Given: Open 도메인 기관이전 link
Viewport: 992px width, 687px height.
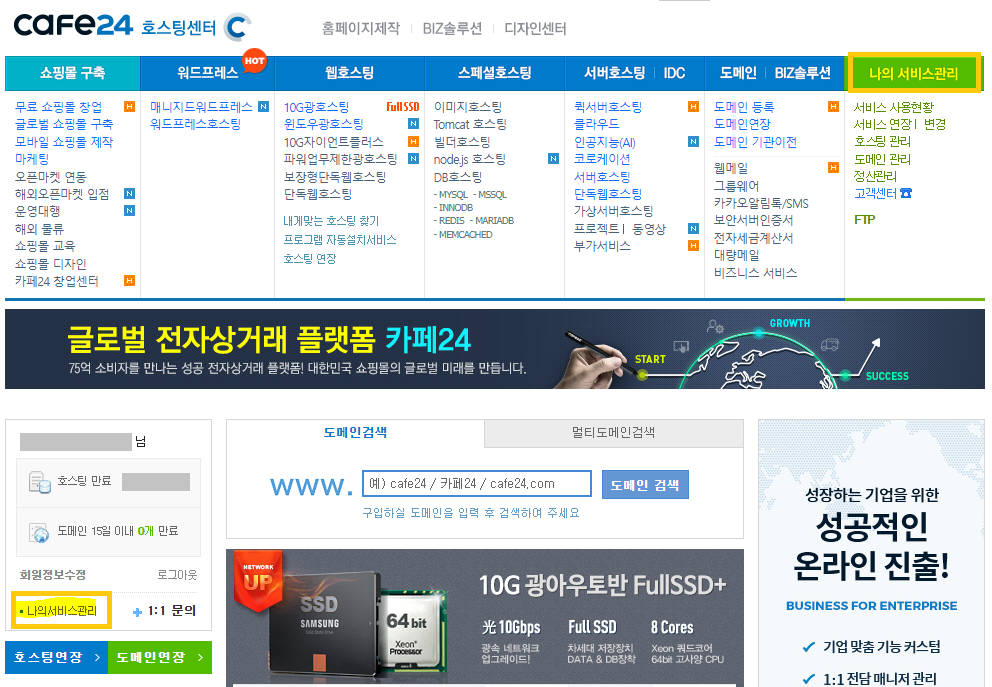Looking at the screenshot, I should (755, 142).
